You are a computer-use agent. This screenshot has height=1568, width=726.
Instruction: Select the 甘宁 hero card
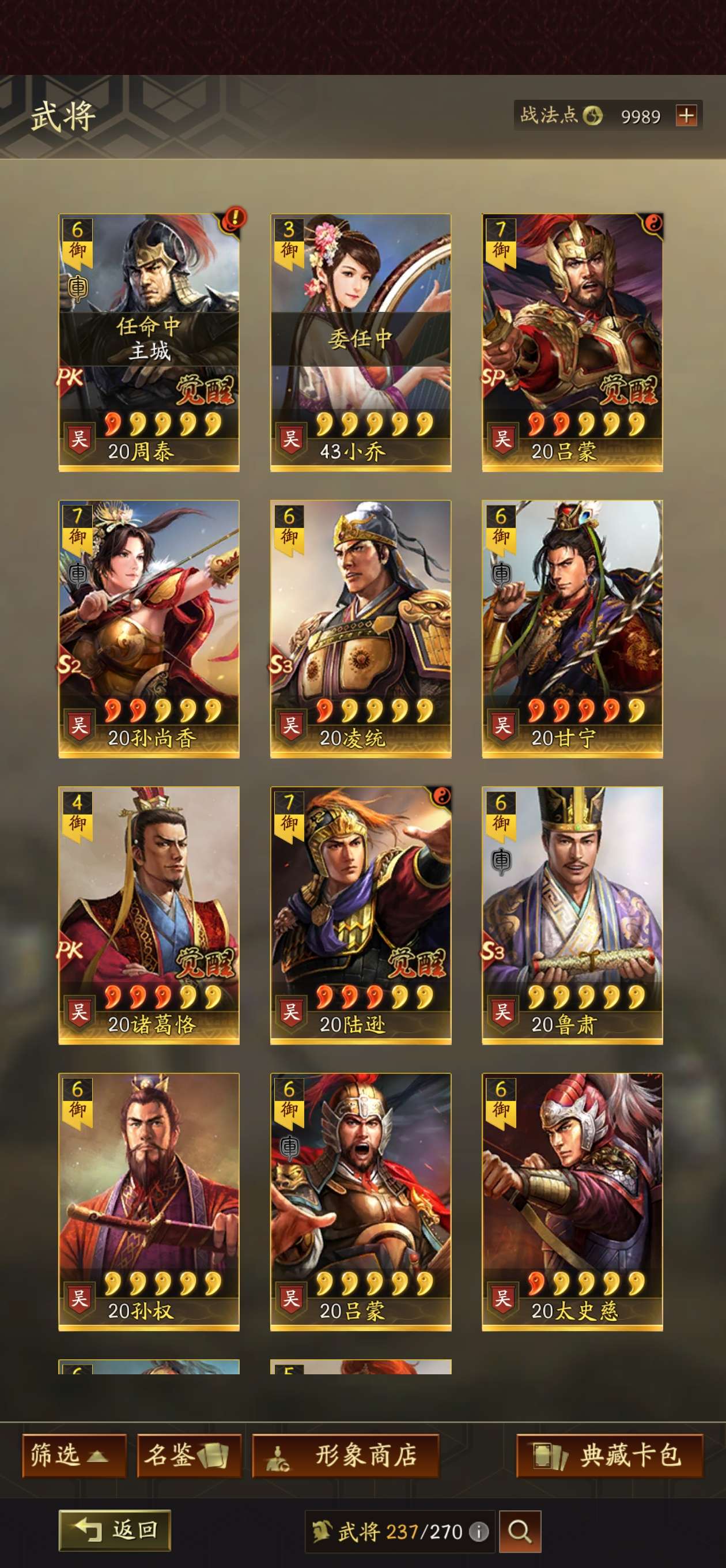click(573, 629)
